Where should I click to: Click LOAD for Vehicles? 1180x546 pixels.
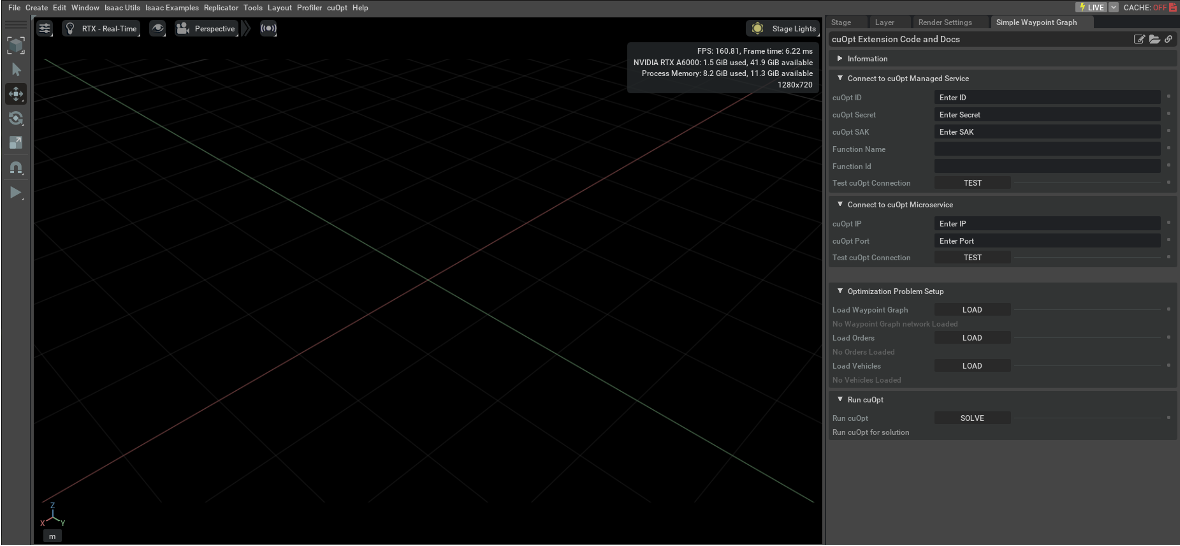click(972, 366)
